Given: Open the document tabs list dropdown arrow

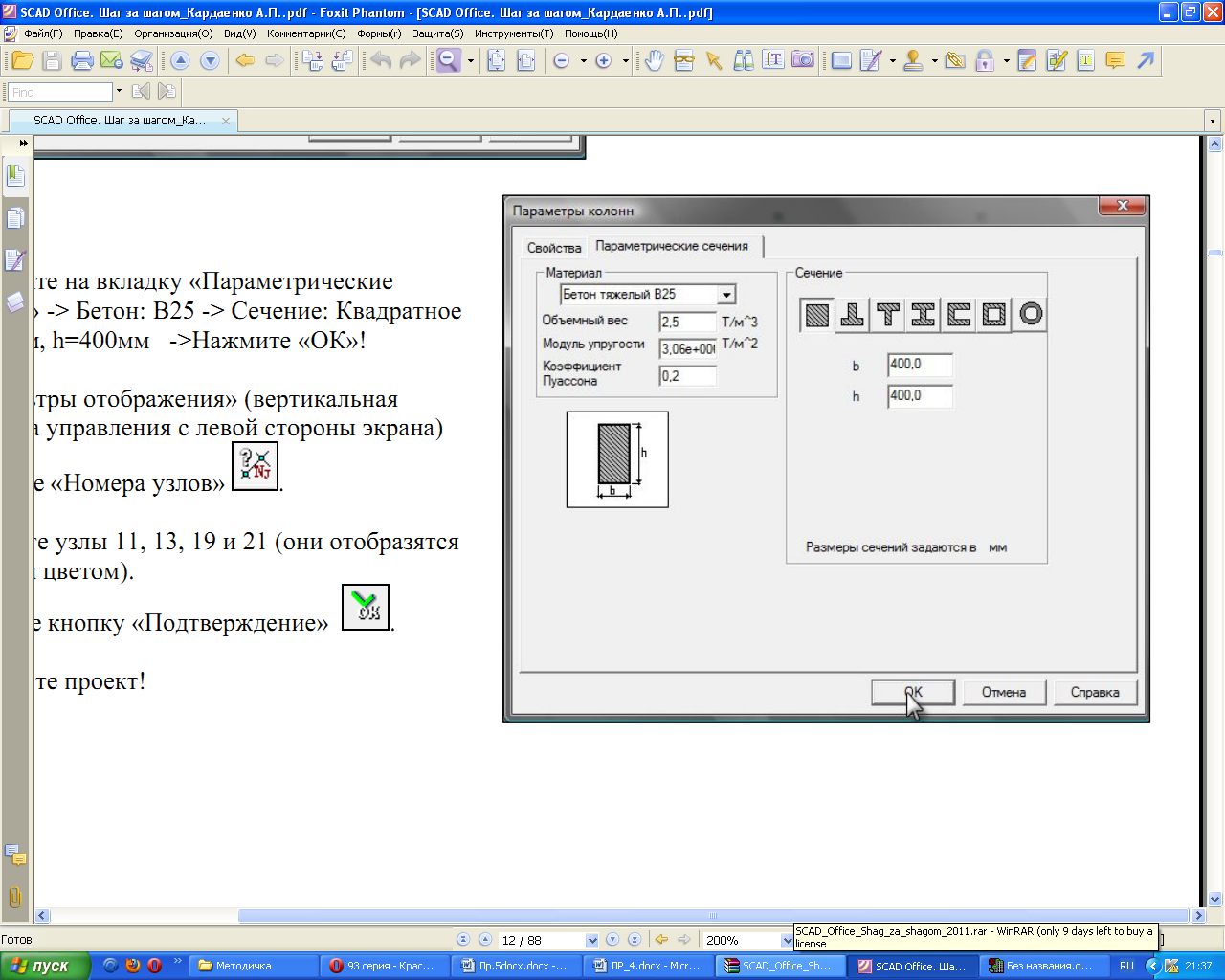Looking at the screenshot, I should tap(1213, 122).
